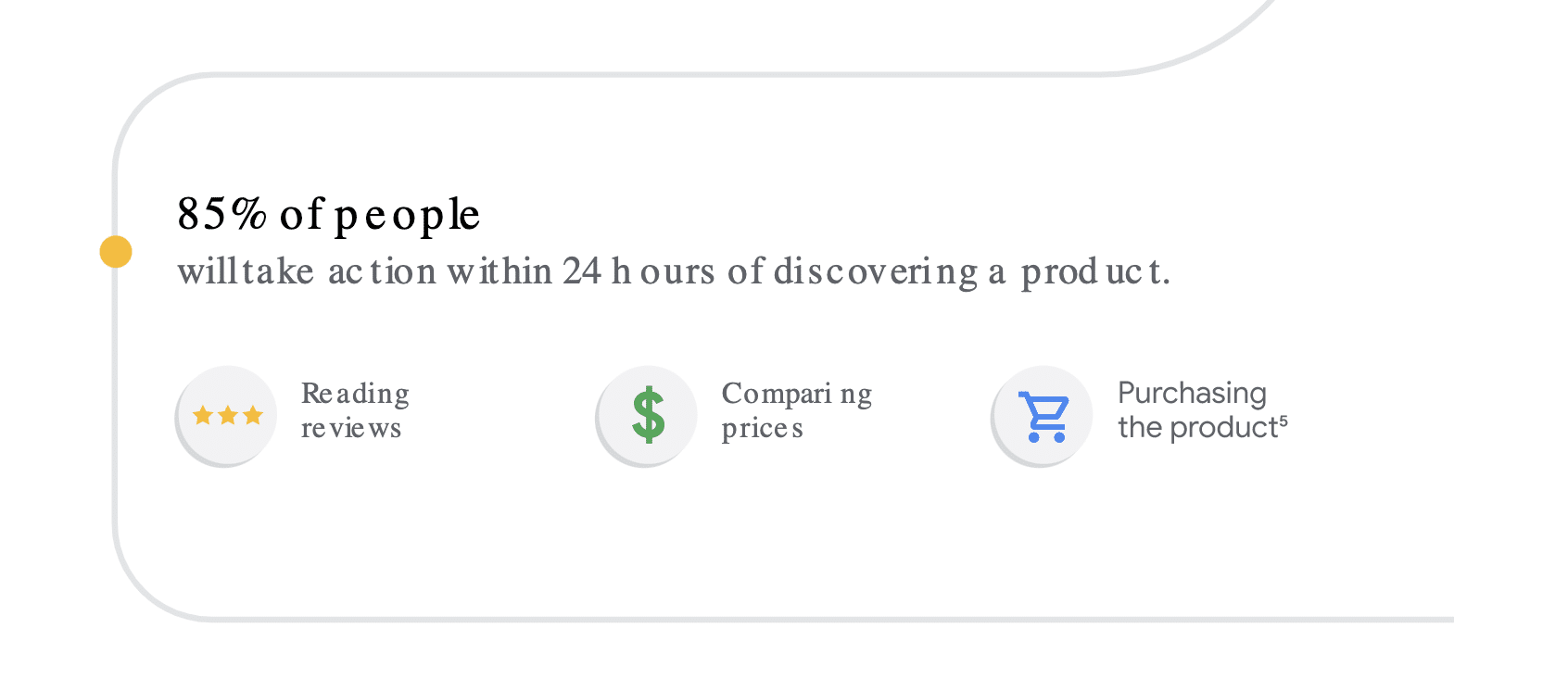Screen dimensions: 1568x691
Task: Click "product." ending the subtitle sentence
Action: pos(1095,272)
